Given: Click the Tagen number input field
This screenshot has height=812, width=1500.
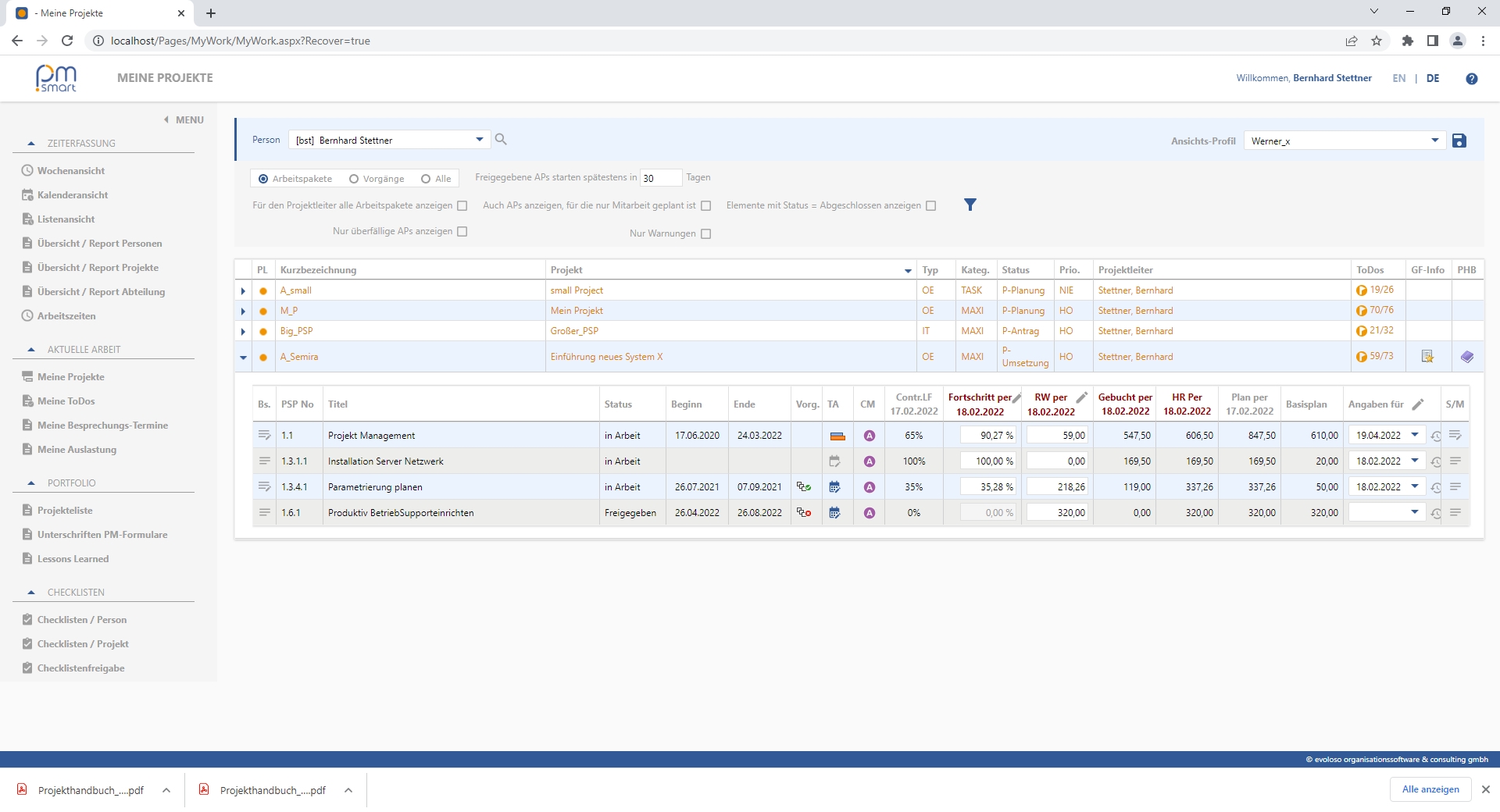Looking at the screenshot, I should click(660, 178).
